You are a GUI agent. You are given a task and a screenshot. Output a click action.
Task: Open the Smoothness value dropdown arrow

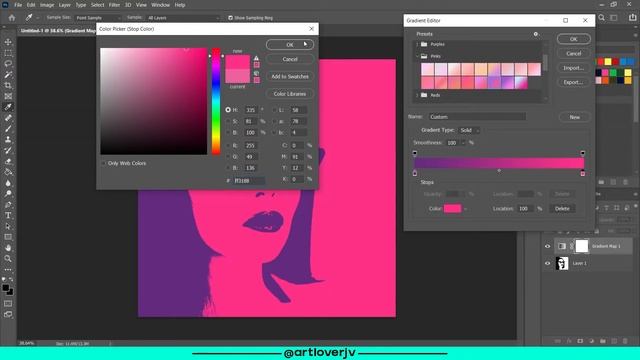click(x=463, y=143)
